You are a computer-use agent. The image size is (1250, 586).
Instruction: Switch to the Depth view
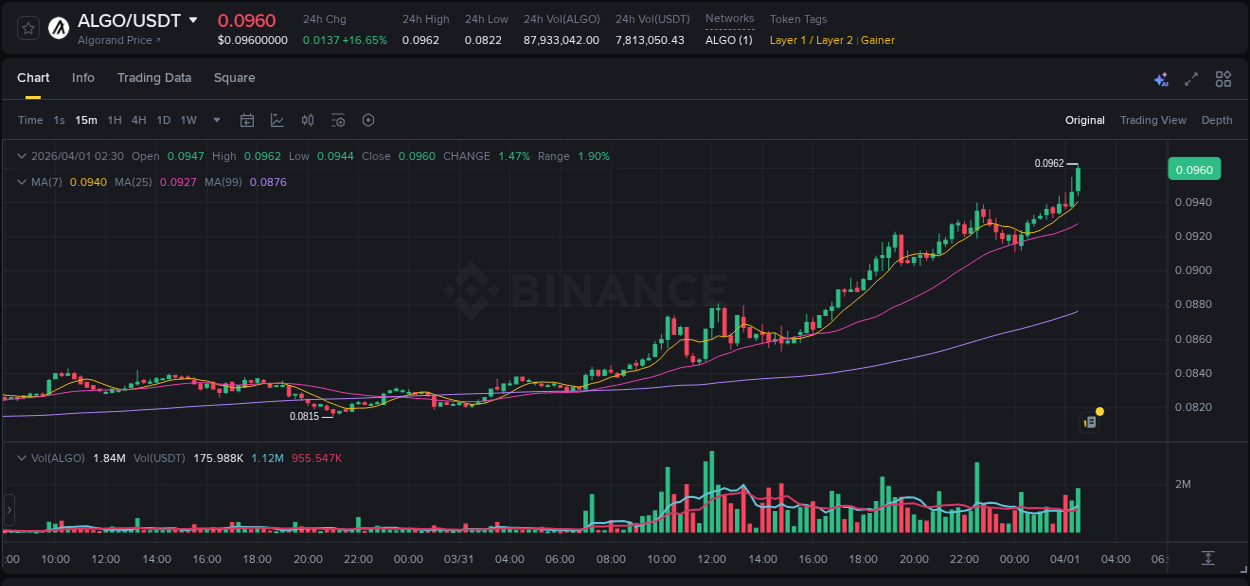click(x=1217, y=120)
